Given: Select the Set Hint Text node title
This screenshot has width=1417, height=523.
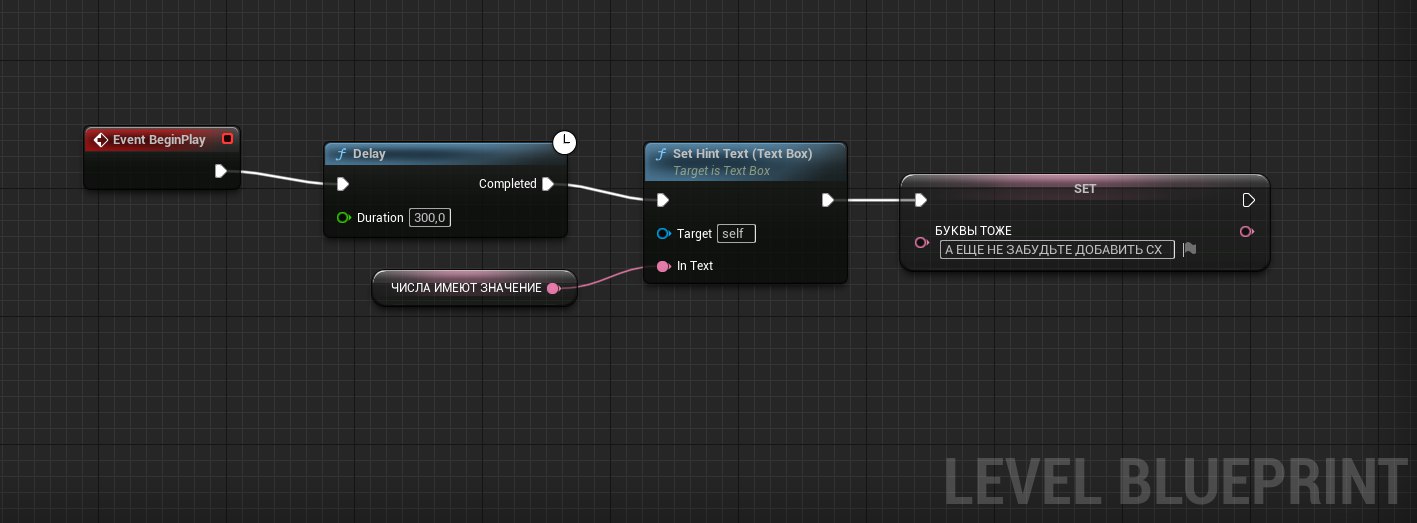Looking at the screenshot, I should click(742, 154).
